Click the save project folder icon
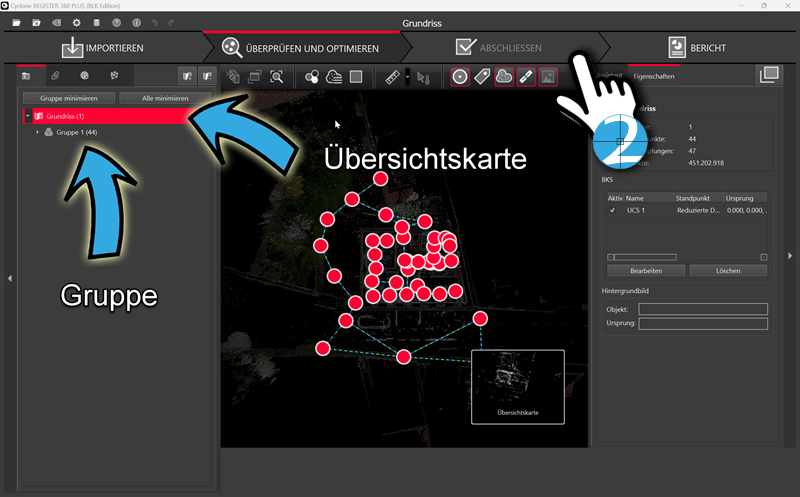800x497 pixels. coord(36,23)
